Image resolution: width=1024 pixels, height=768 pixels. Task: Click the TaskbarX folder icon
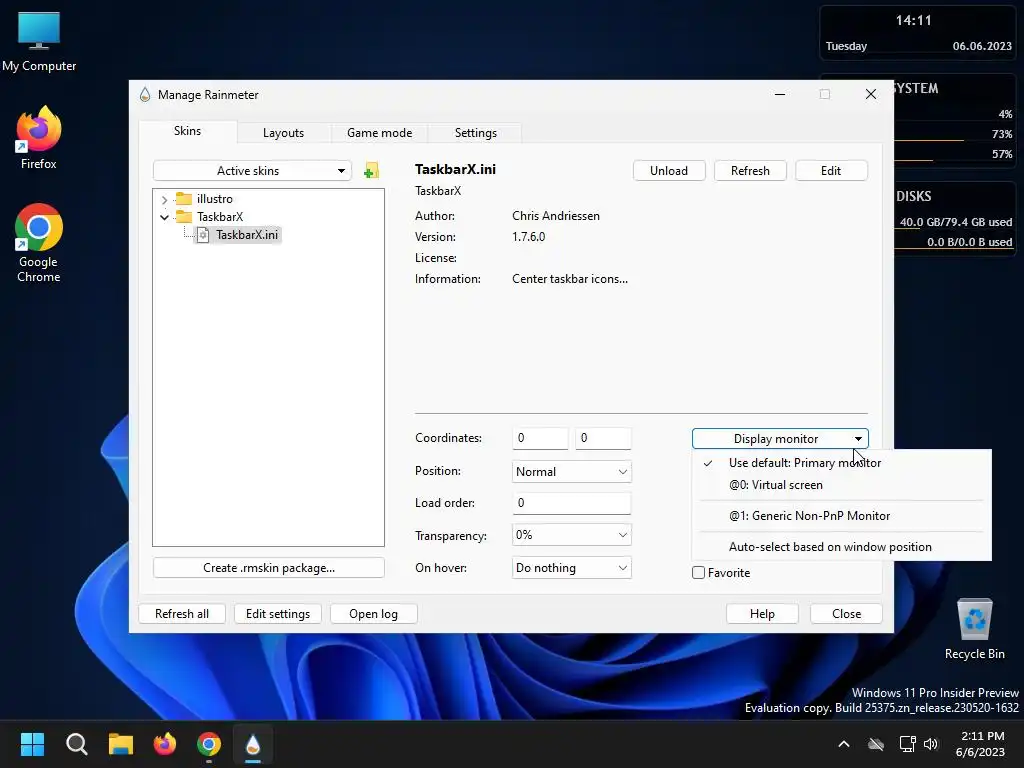tap(184, 217)
